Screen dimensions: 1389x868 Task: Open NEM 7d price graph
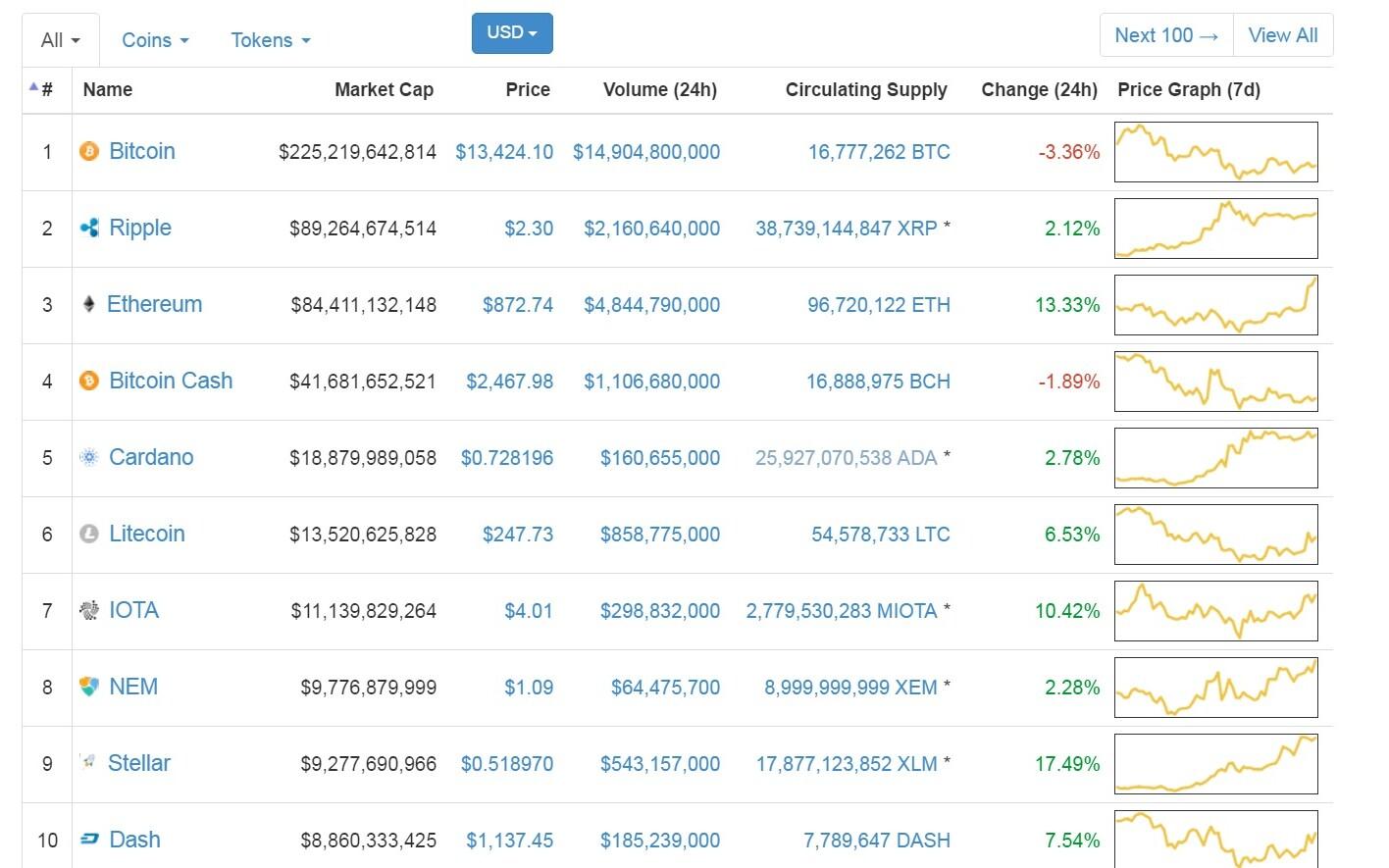(x=1216, y=688)
